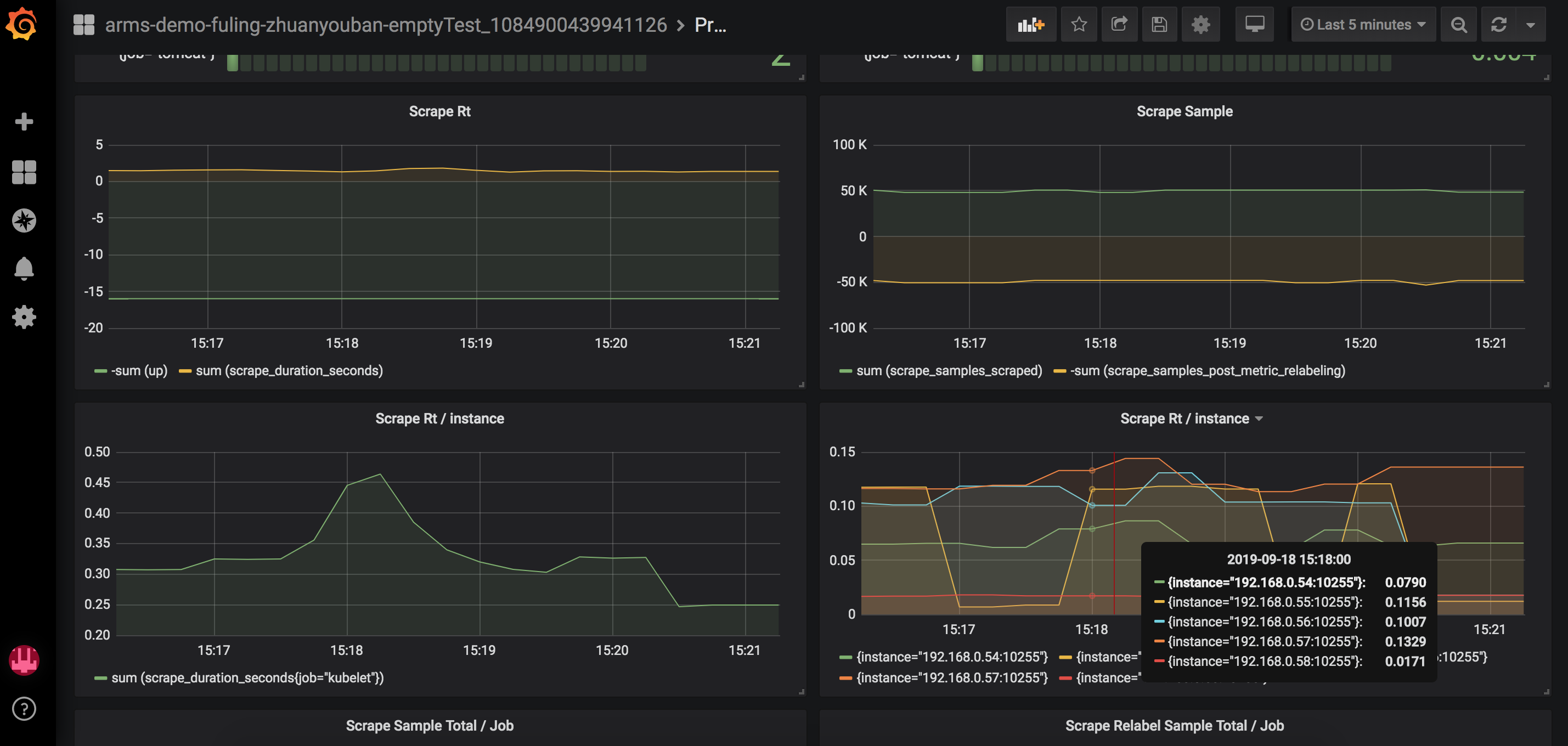This screenshot has width=1568, height=746.
Task: Toggle sum (scrape_duration_seconds) legend series
Action: [289, 371]
